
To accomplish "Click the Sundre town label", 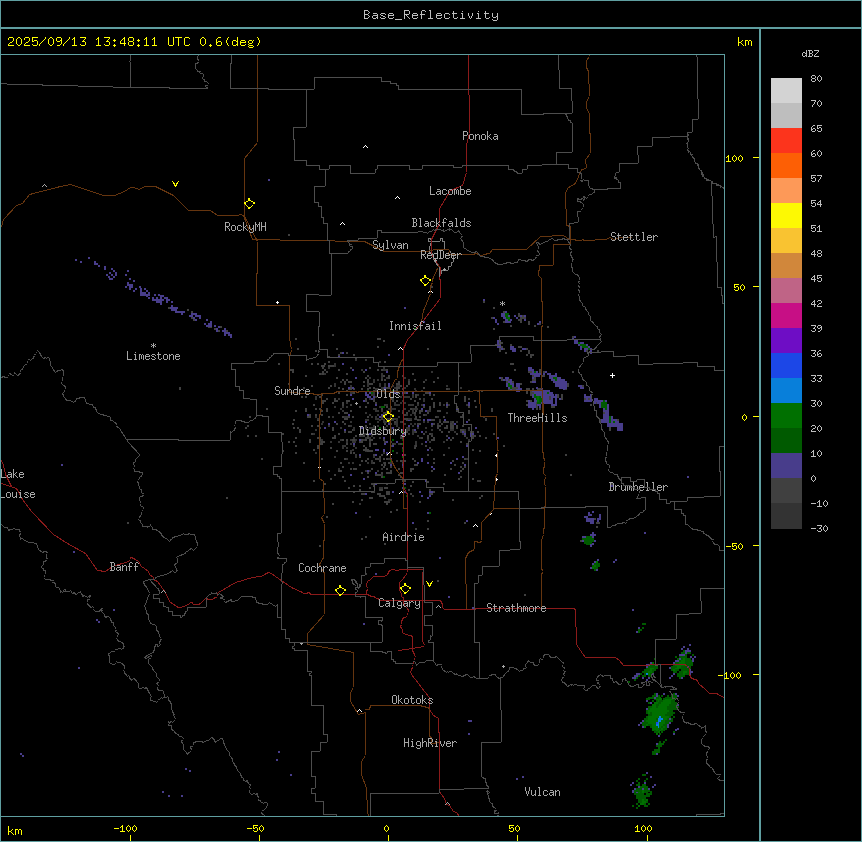I will click(292, 391).
